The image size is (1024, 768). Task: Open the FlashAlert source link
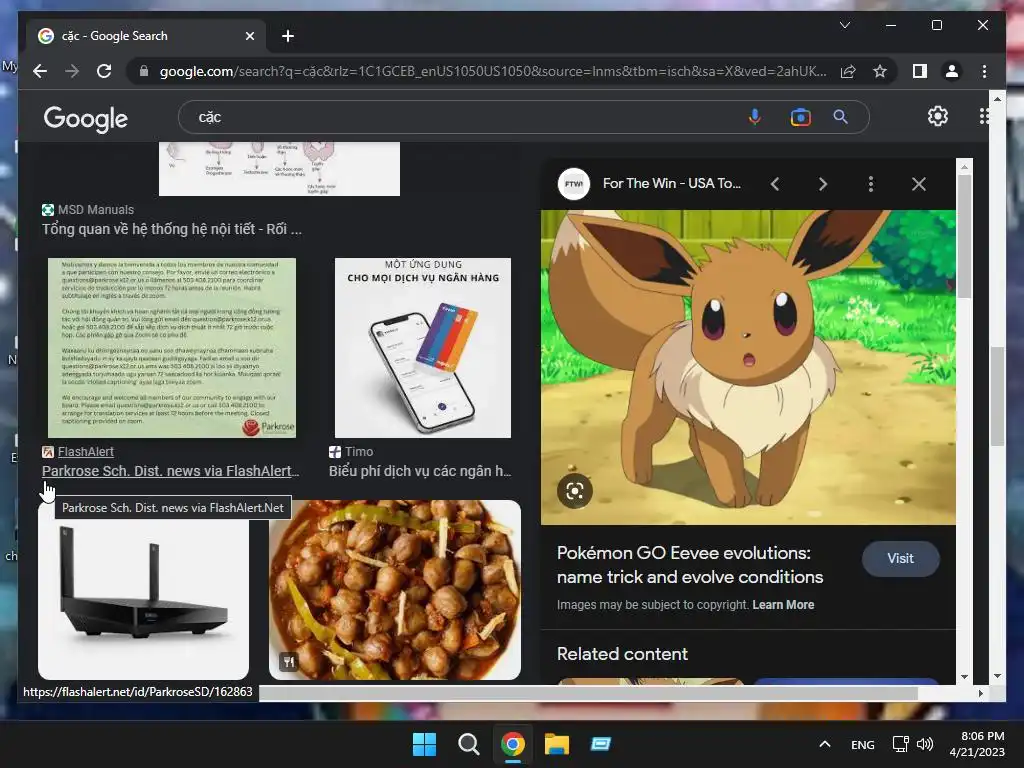(78, 451)
